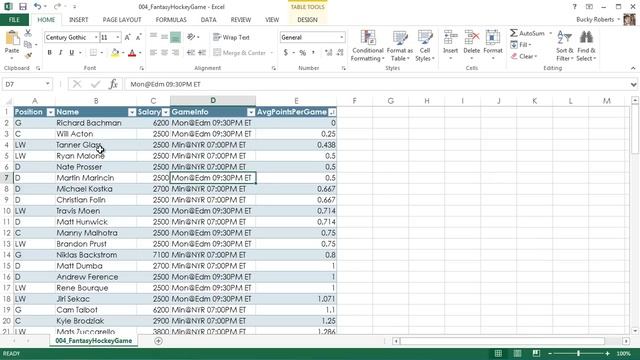Open the AvgPointsPerGame column filter dropdown
Viewport: 640px width, 360px height.
point(332,112)
